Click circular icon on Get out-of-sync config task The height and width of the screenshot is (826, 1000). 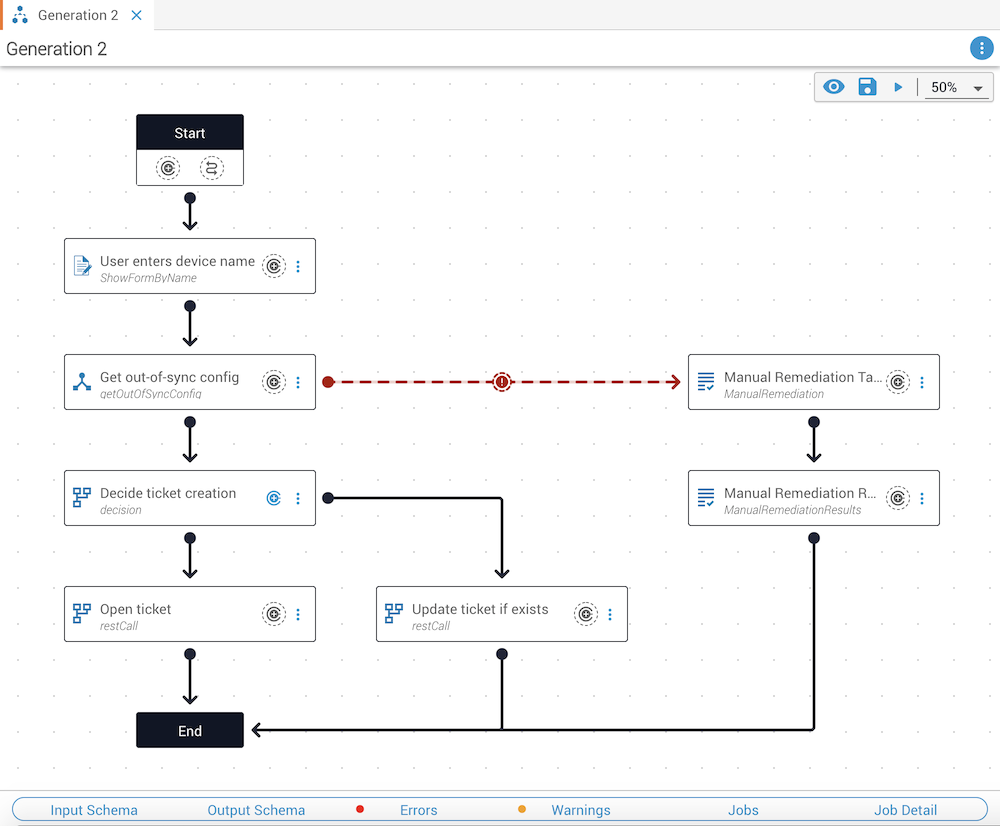(274, 382)
